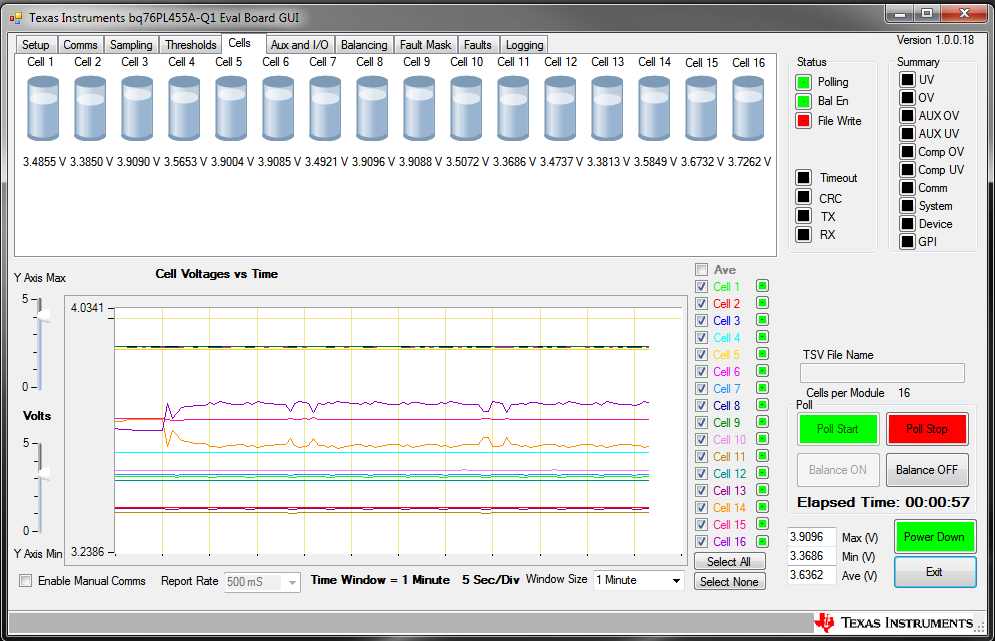The height and width of the screenshot is (641, 995).
Task: Hide the Cell 5 trace via checkbox
Action: (x=701, y=354)
